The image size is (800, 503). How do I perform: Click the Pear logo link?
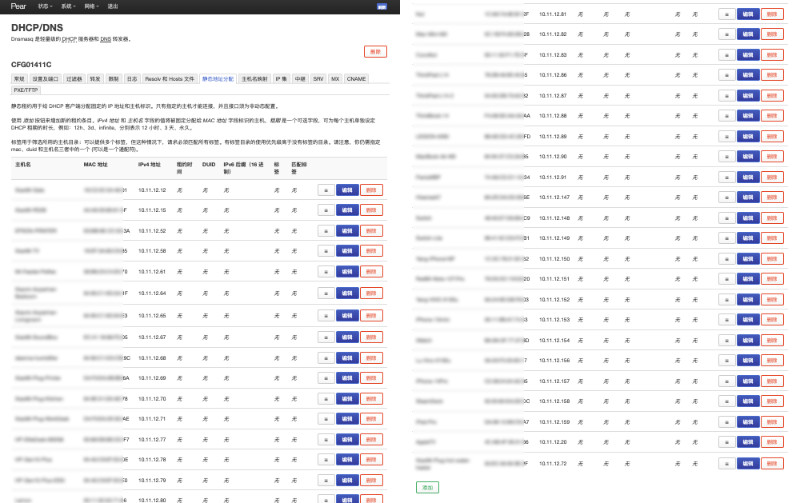click(x=18, y=6)
